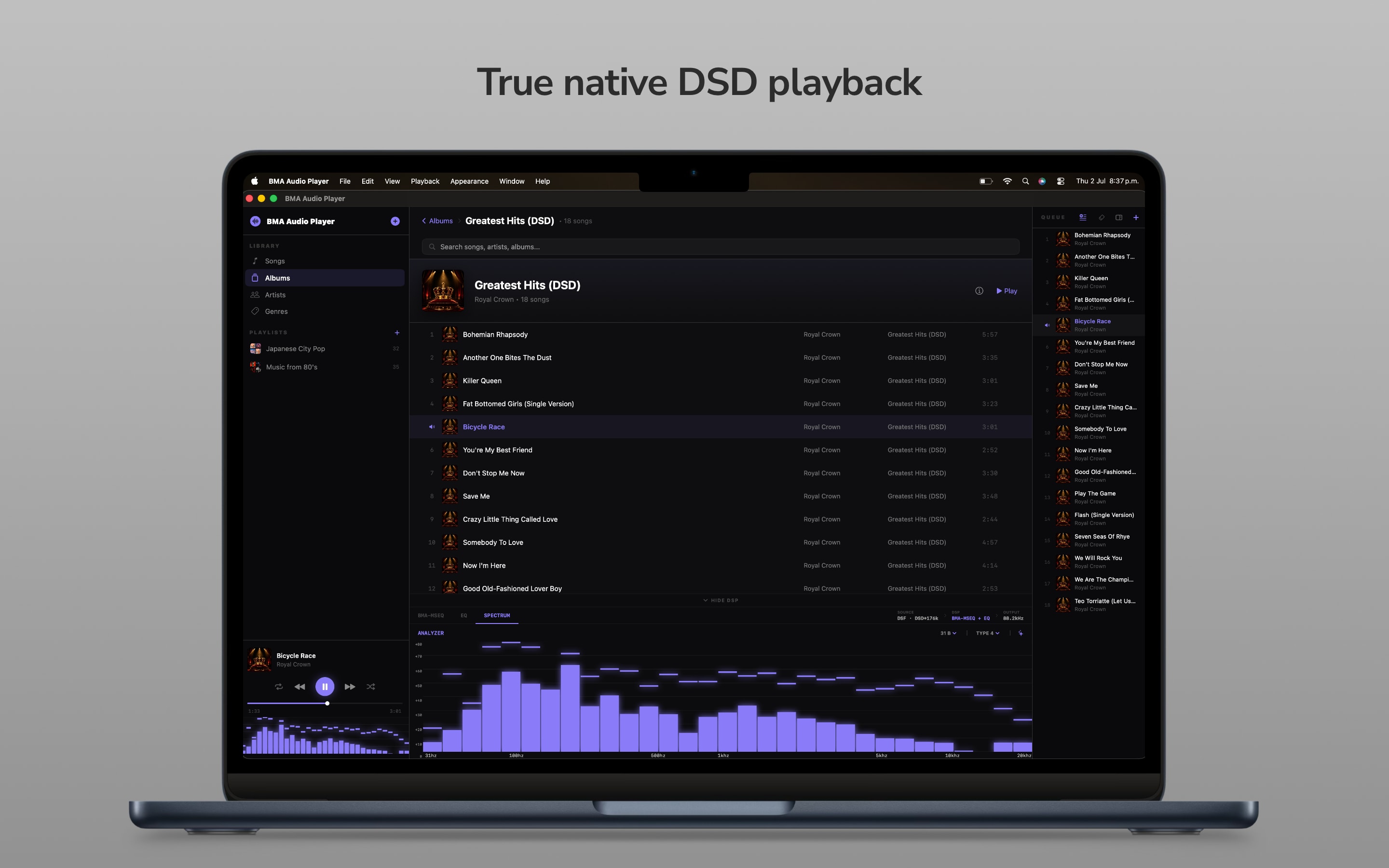Image resolution: width=1389 pixels, height=868 pixels.
Task: Click the purple add button beside BMA Audio Player
Action: point(395,221)
